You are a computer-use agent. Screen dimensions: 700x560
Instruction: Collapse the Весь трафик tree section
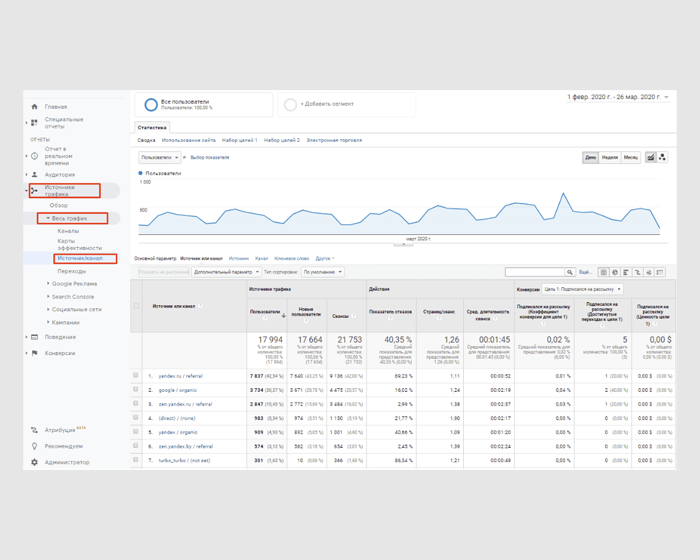(x=48, y=218)
